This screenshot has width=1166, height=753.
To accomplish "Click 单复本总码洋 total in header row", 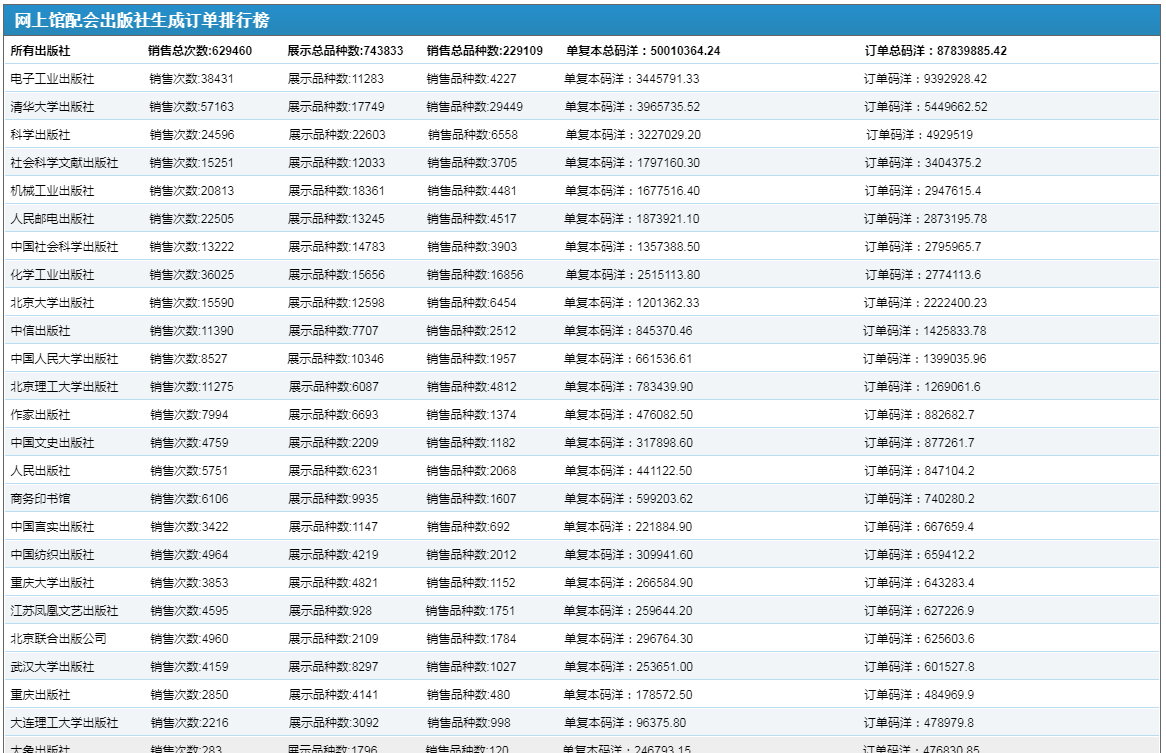I will (642, 51).
